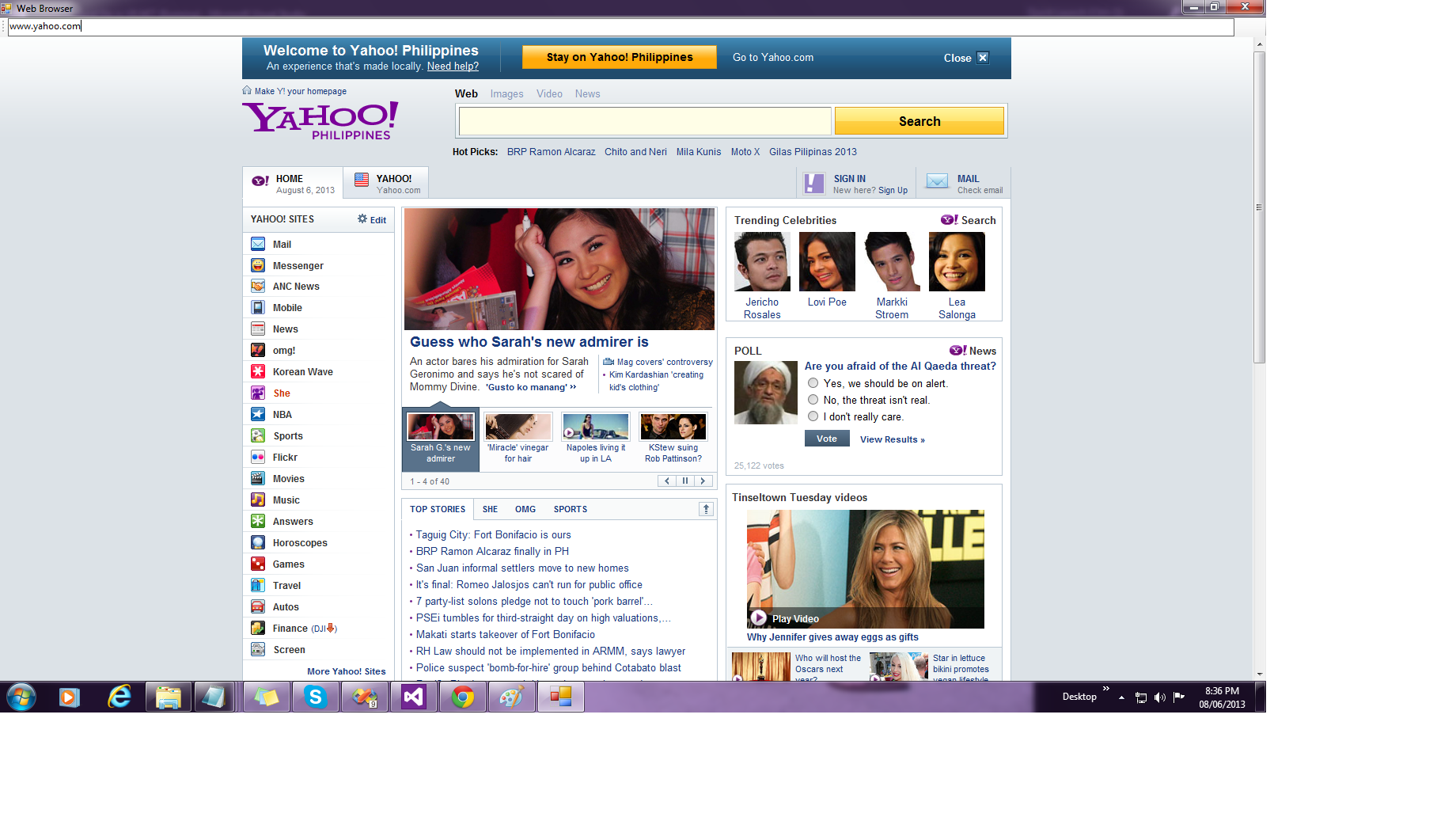
Task: Open the YAHOO! Yahoo.com tab
Action: (x=386, y=183)
